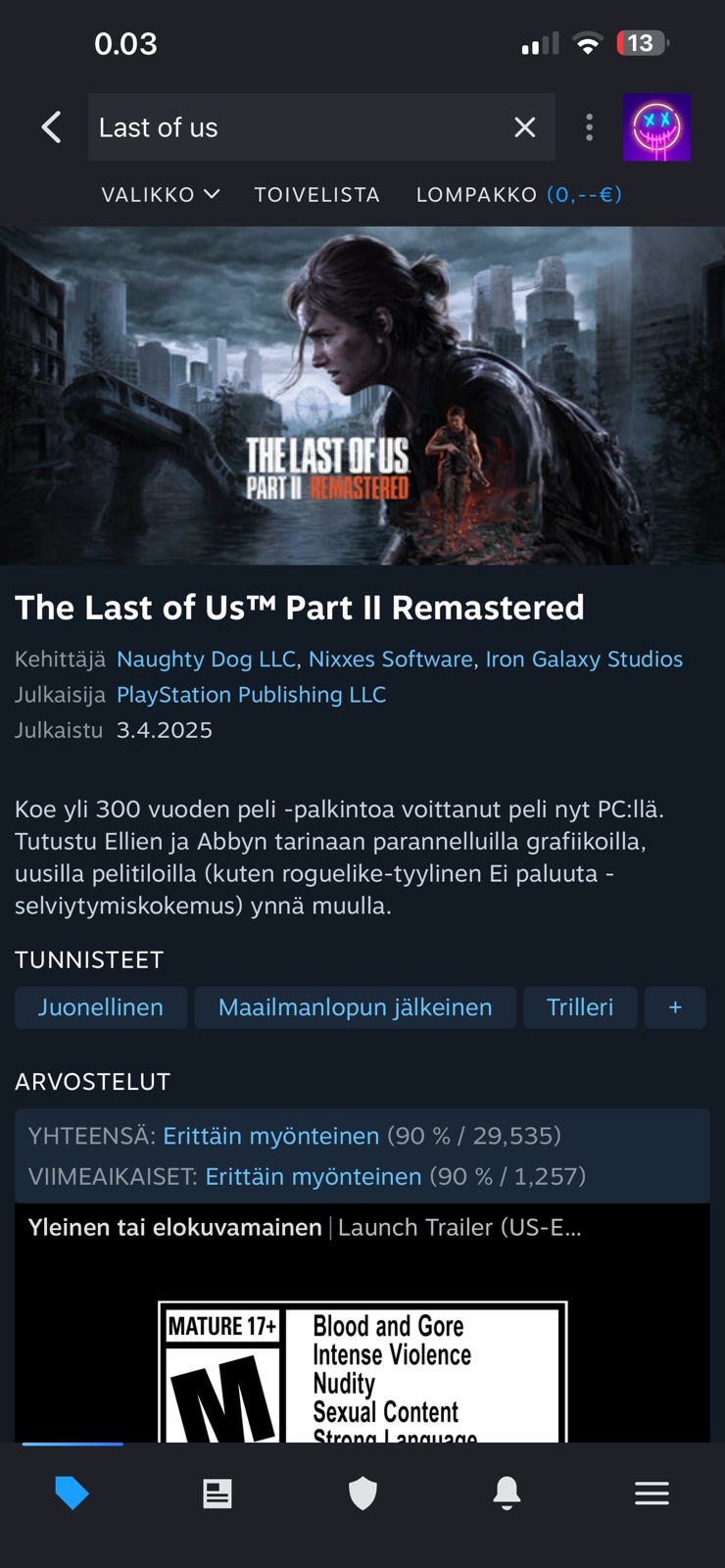Open the News icon in bottom bar

(217, 1493)
